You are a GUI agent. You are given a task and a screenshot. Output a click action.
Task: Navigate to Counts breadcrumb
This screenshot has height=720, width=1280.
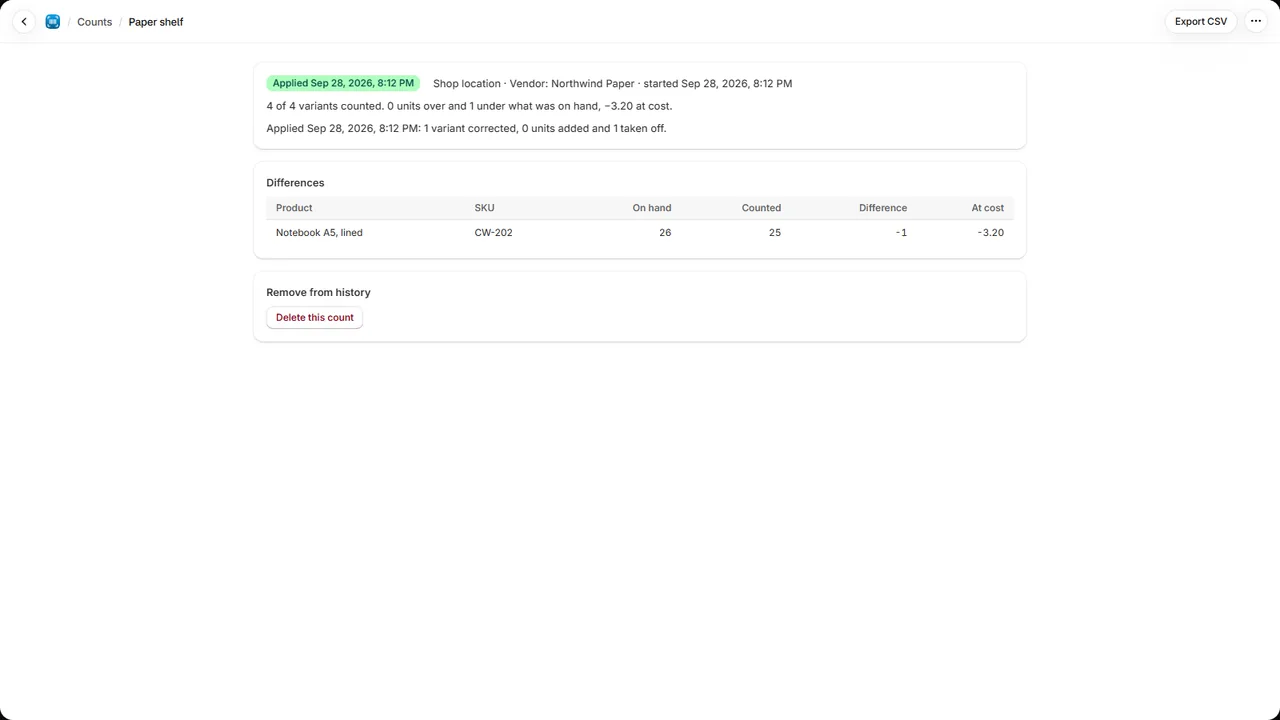point(95,21)
